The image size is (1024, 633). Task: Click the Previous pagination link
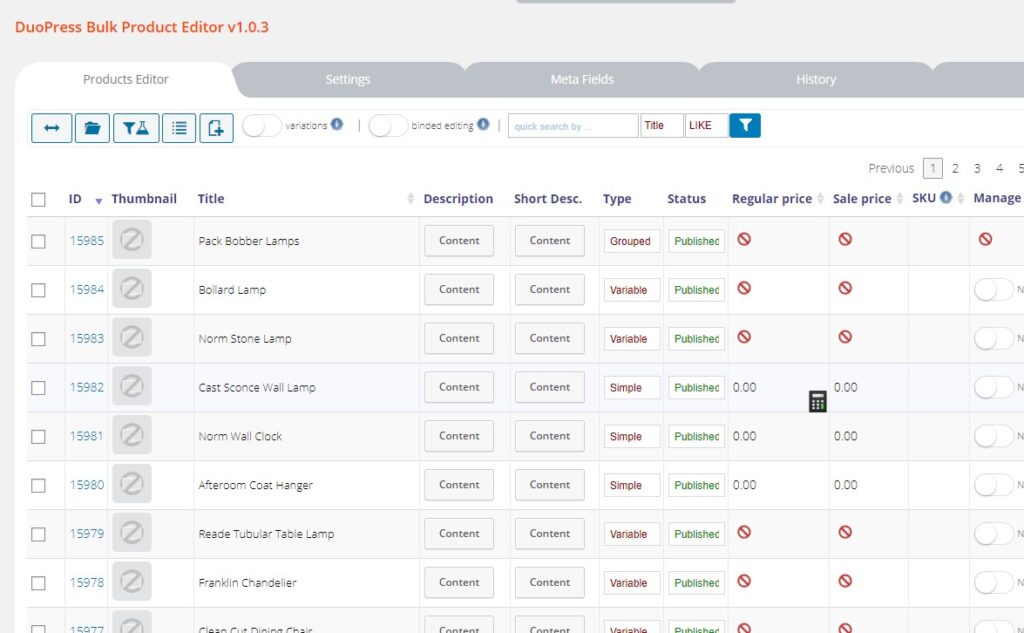pos(891,169)
